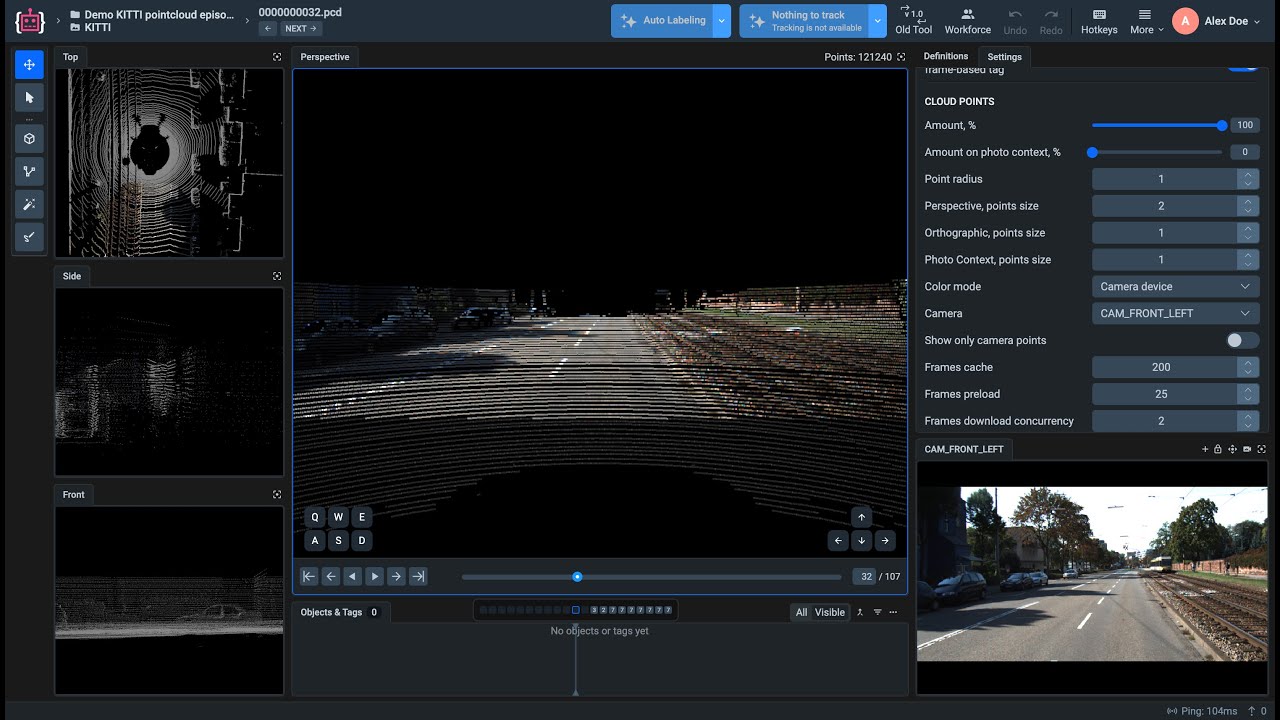Viewport: 1280px width, 720px height.
Task: Select the cursor pointer tool
Action: point(29,98)
